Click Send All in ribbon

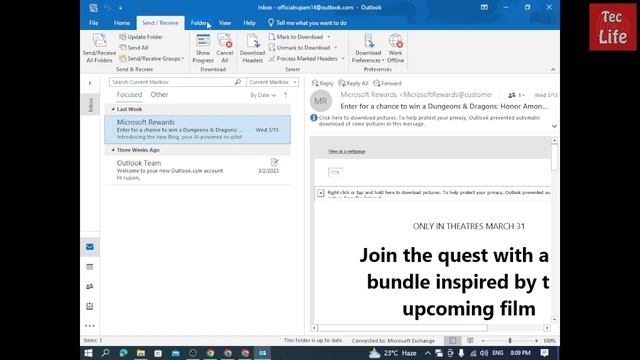134,47
